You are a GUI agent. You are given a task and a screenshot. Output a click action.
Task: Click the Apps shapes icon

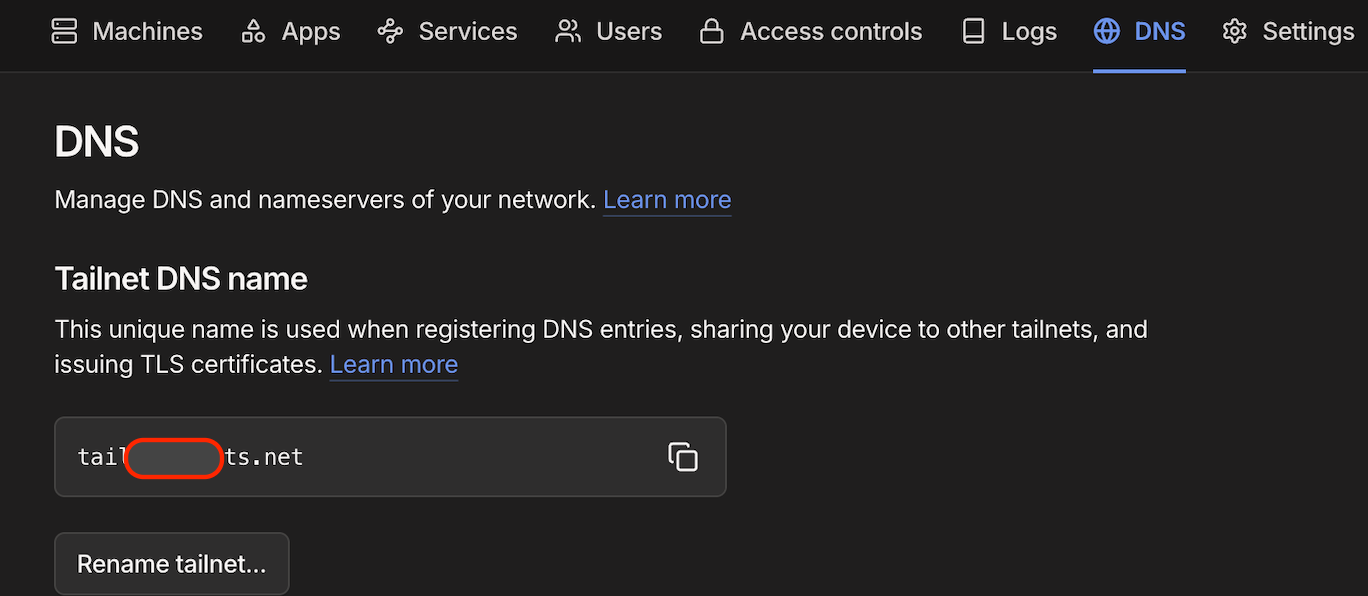(253, 32)
